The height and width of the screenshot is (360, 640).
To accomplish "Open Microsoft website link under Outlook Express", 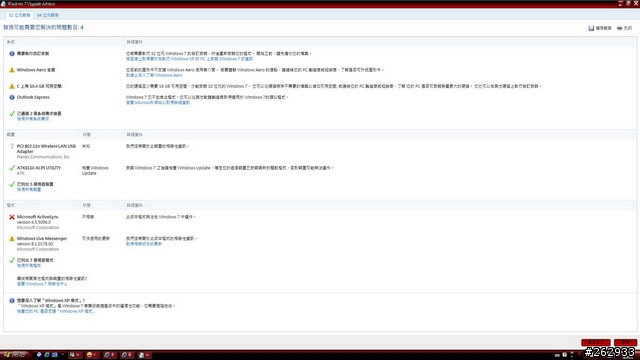I will pos(158,103).
